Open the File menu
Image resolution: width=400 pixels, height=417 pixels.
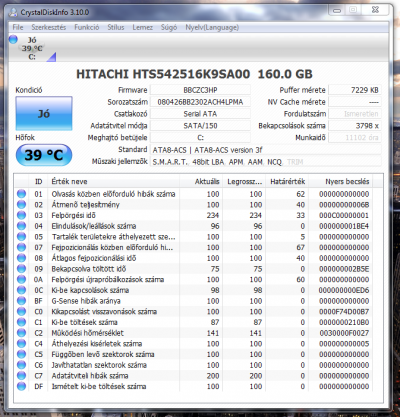[18, 27]
